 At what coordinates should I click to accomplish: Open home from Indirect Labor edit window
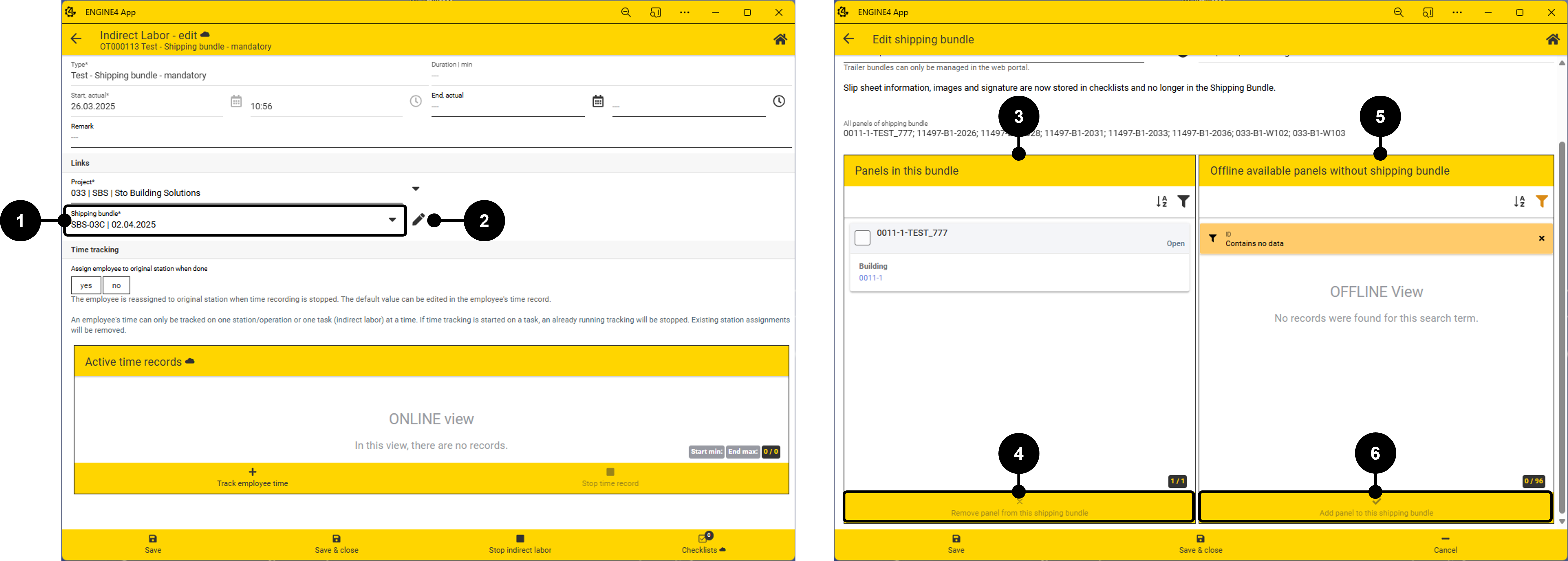click(x=780, y=39)
